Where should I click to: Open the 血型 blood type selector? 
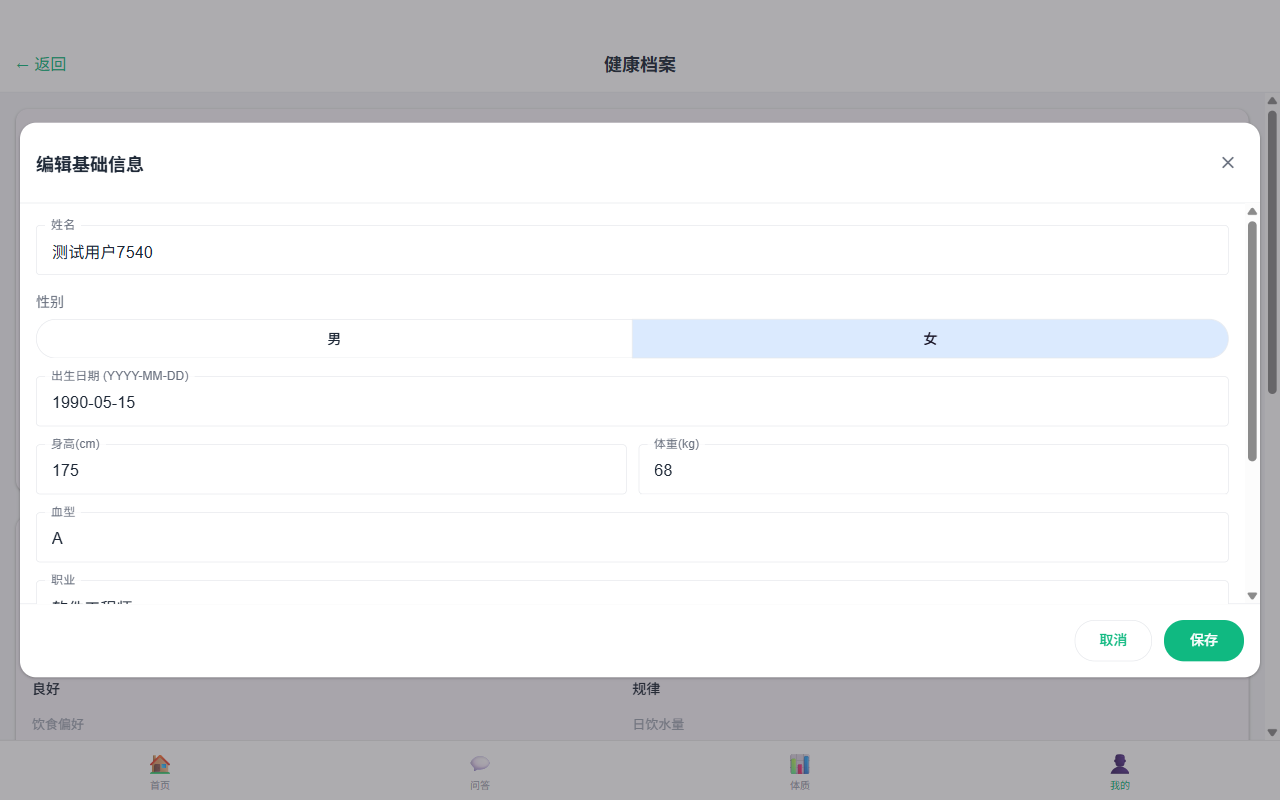(632, 538)
